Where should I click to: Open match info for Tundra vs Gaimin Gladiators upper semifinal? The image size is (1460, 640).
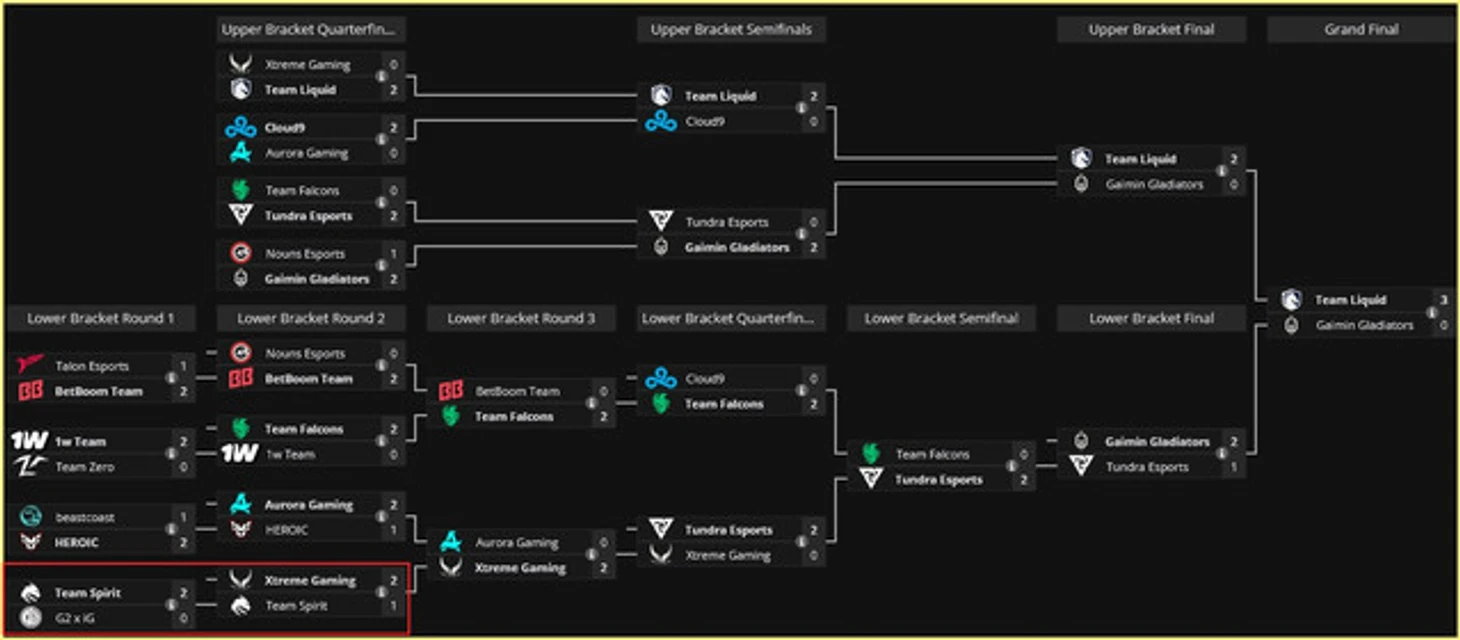801,235
